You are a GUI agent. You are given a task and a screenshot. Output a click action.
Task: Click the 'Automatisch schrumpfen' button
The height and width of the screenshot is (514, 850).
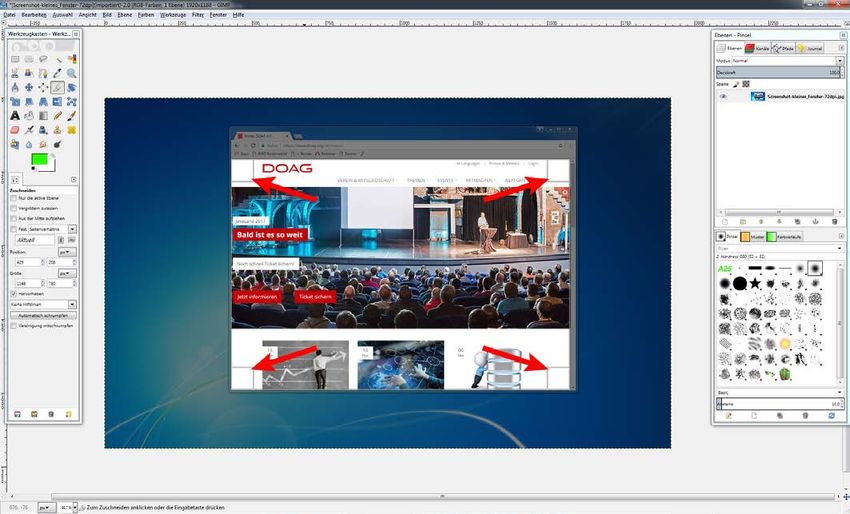(x=43, y=315)
